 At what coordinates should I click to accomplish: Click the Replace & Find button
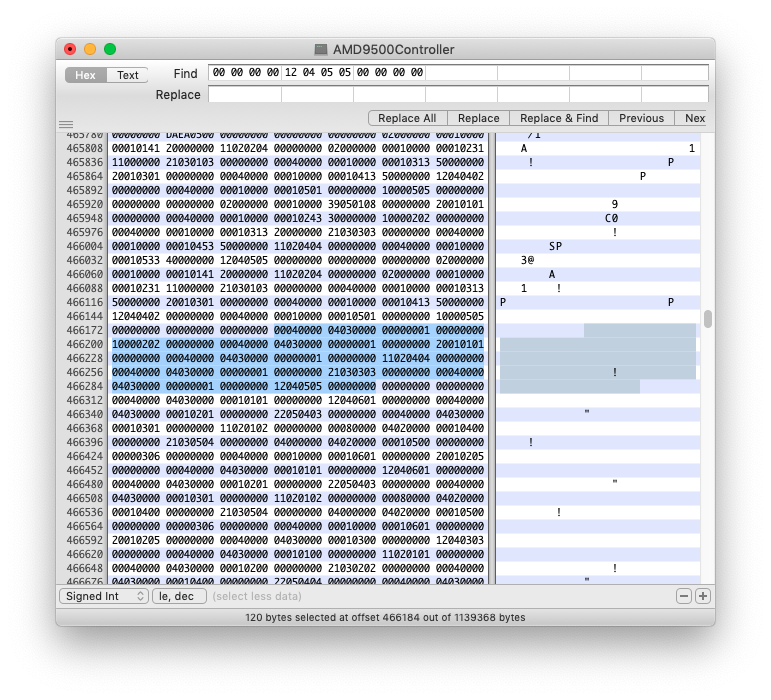[x=559, y=118]
